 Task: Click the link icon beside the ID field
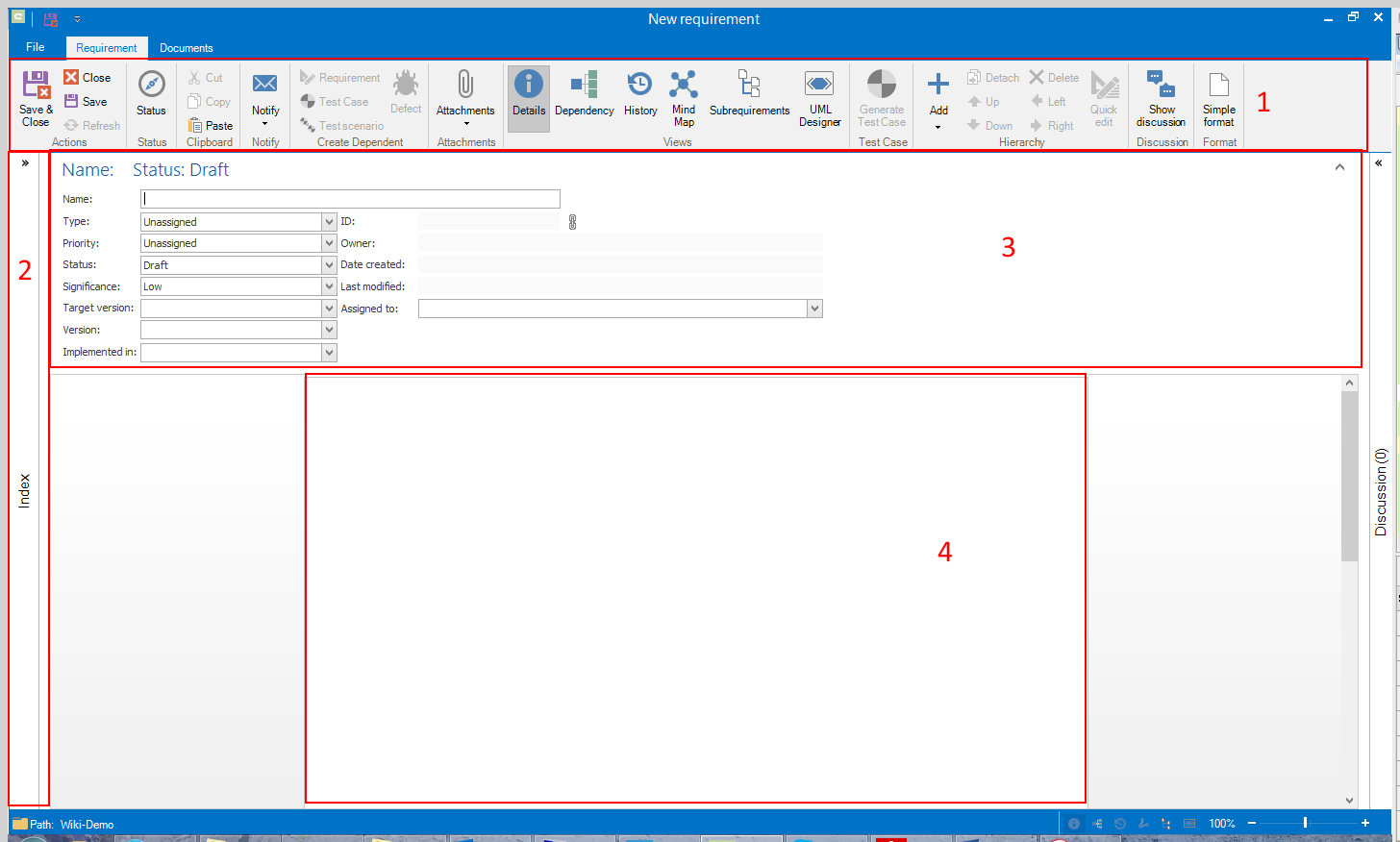(x=572, y=222)
